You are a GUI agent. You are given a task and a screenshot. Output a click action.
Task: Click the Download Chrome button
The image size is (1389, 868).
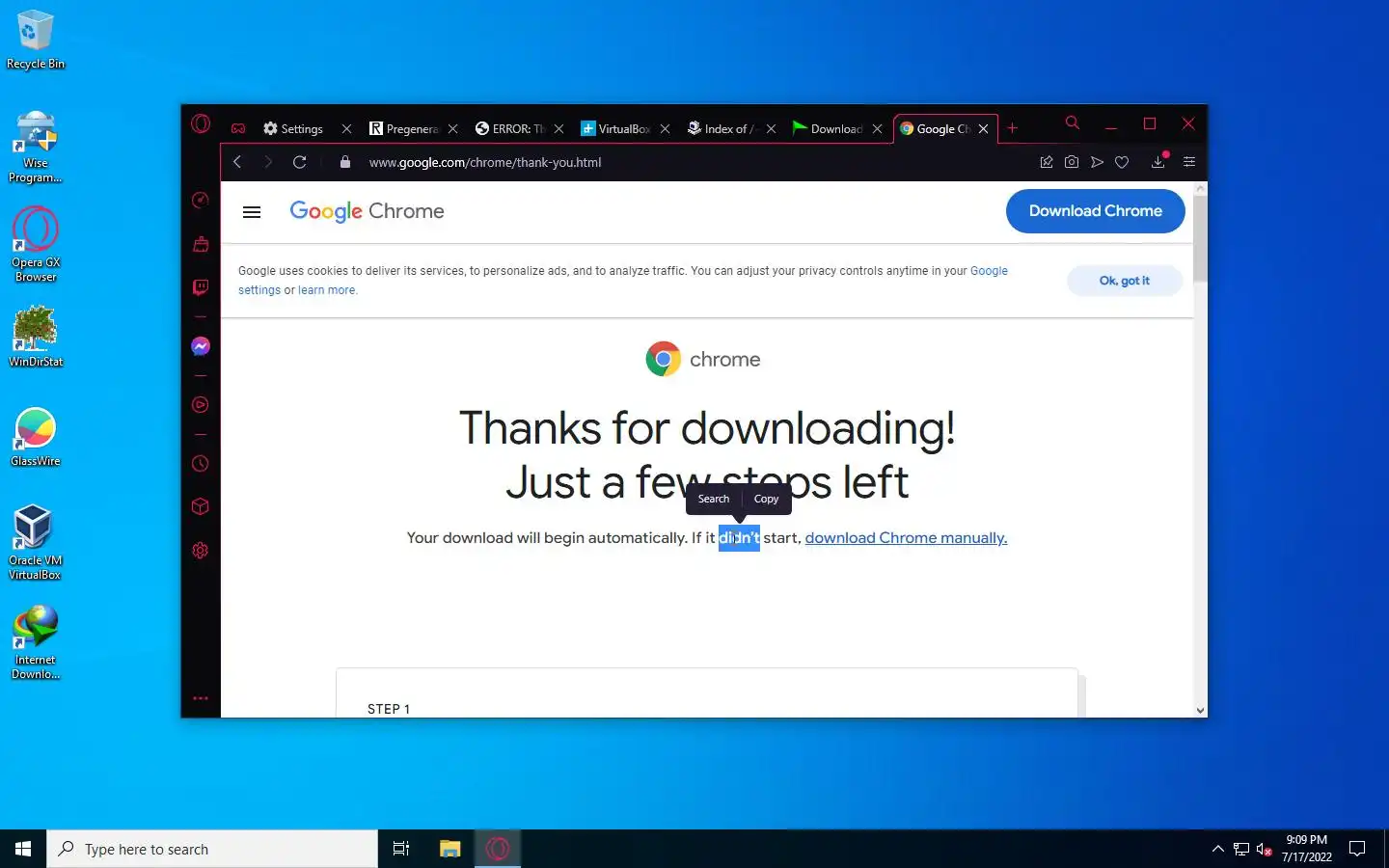[x=1095, y=211]
